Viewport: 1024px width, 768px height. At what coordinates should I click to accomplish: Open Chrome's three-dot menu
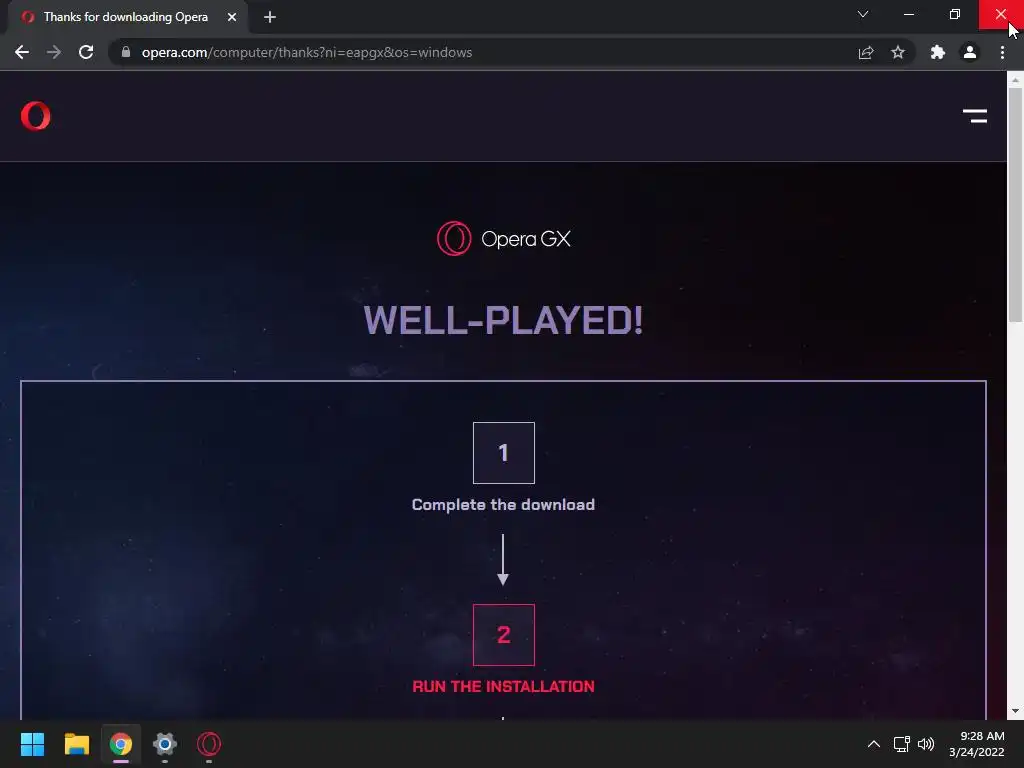tap(1002, 52)
